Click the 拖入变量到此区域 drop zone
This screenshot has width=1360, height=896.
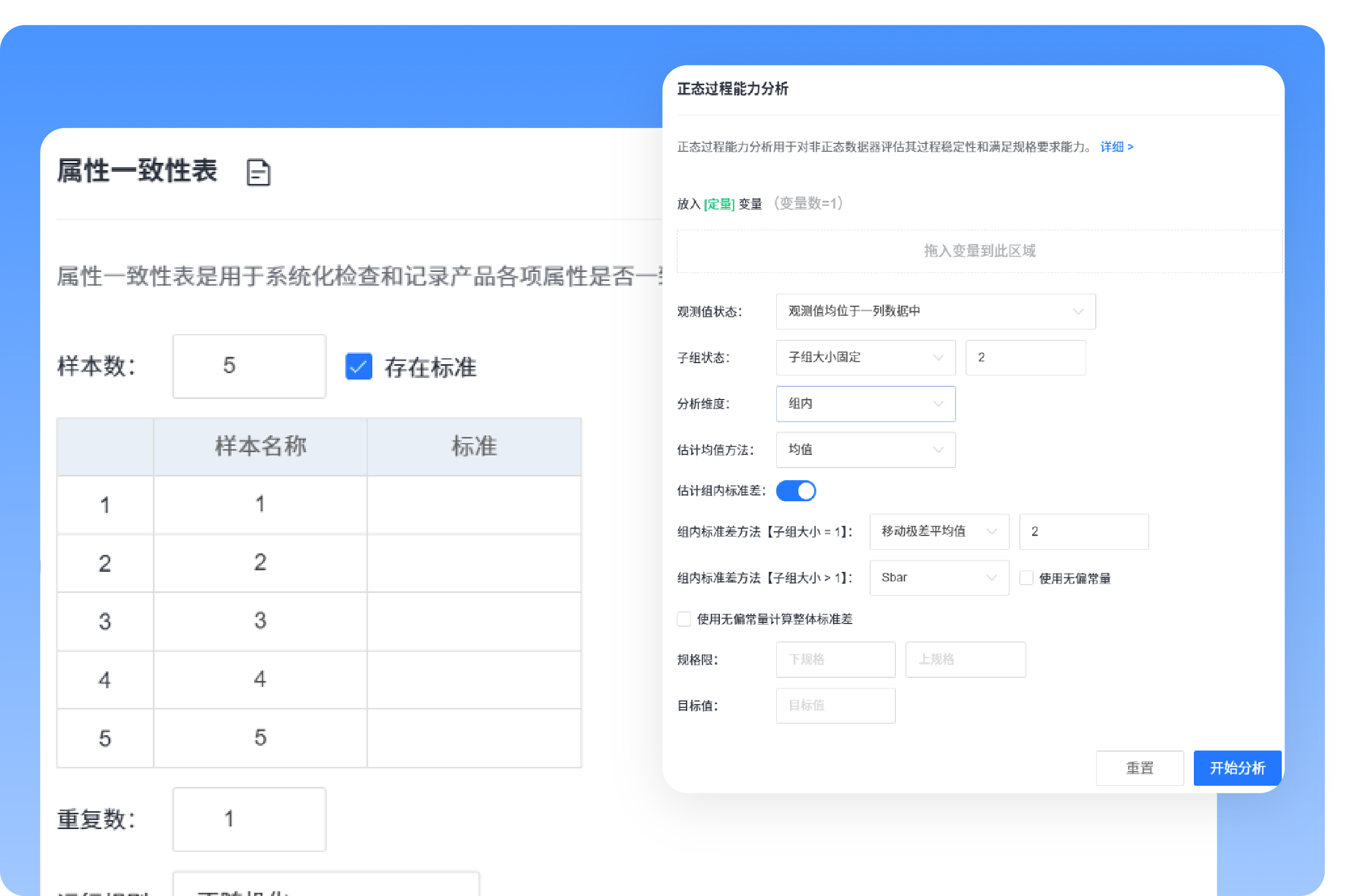(x=979, y=250)
